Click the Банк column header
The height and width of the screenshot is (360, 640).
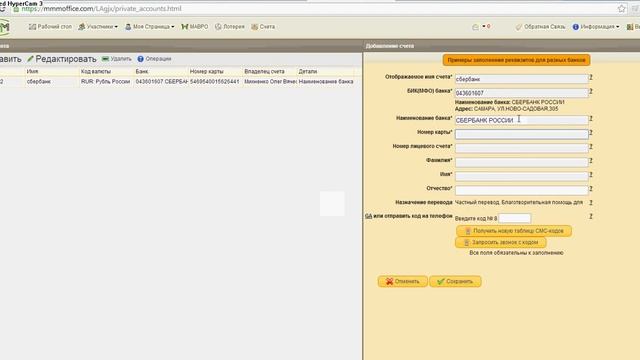click(142, 71)
